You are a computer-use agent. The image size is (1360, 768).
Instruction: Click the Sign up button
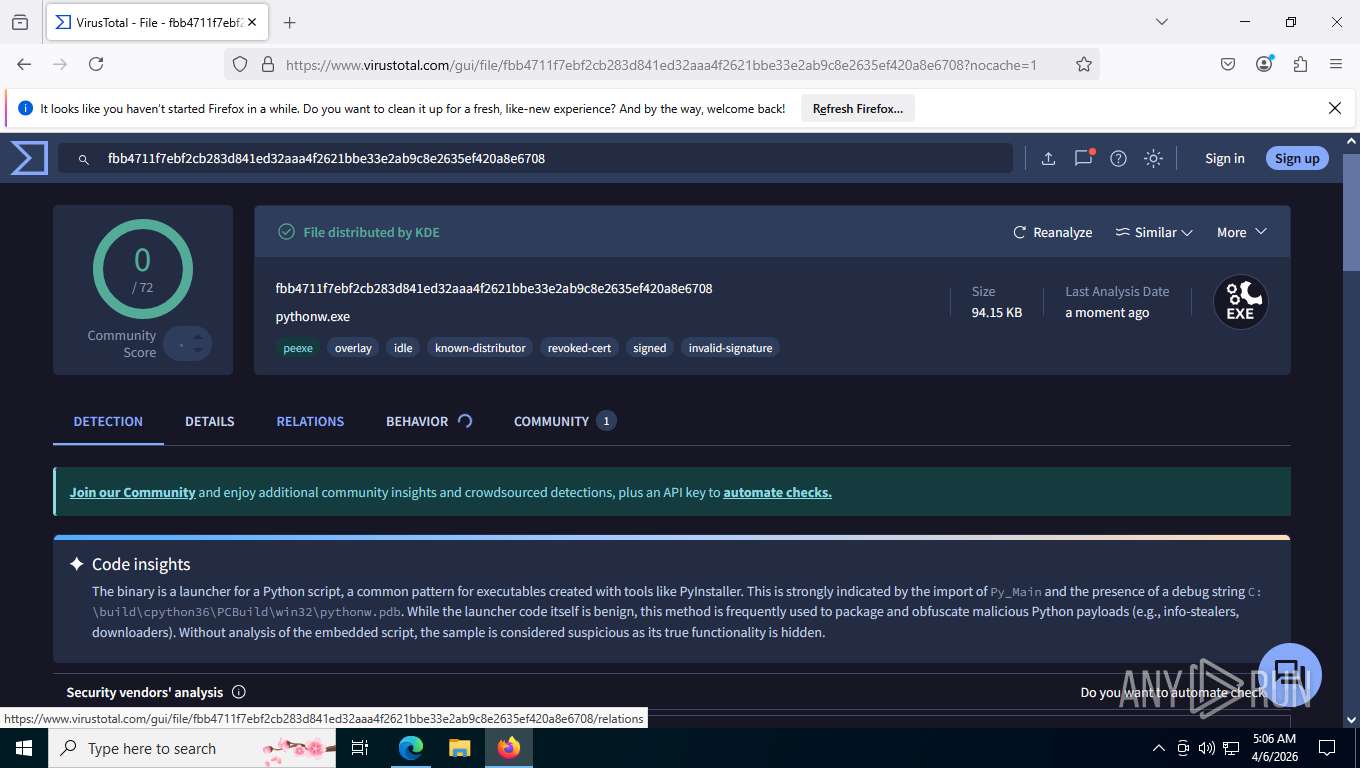1297,158
